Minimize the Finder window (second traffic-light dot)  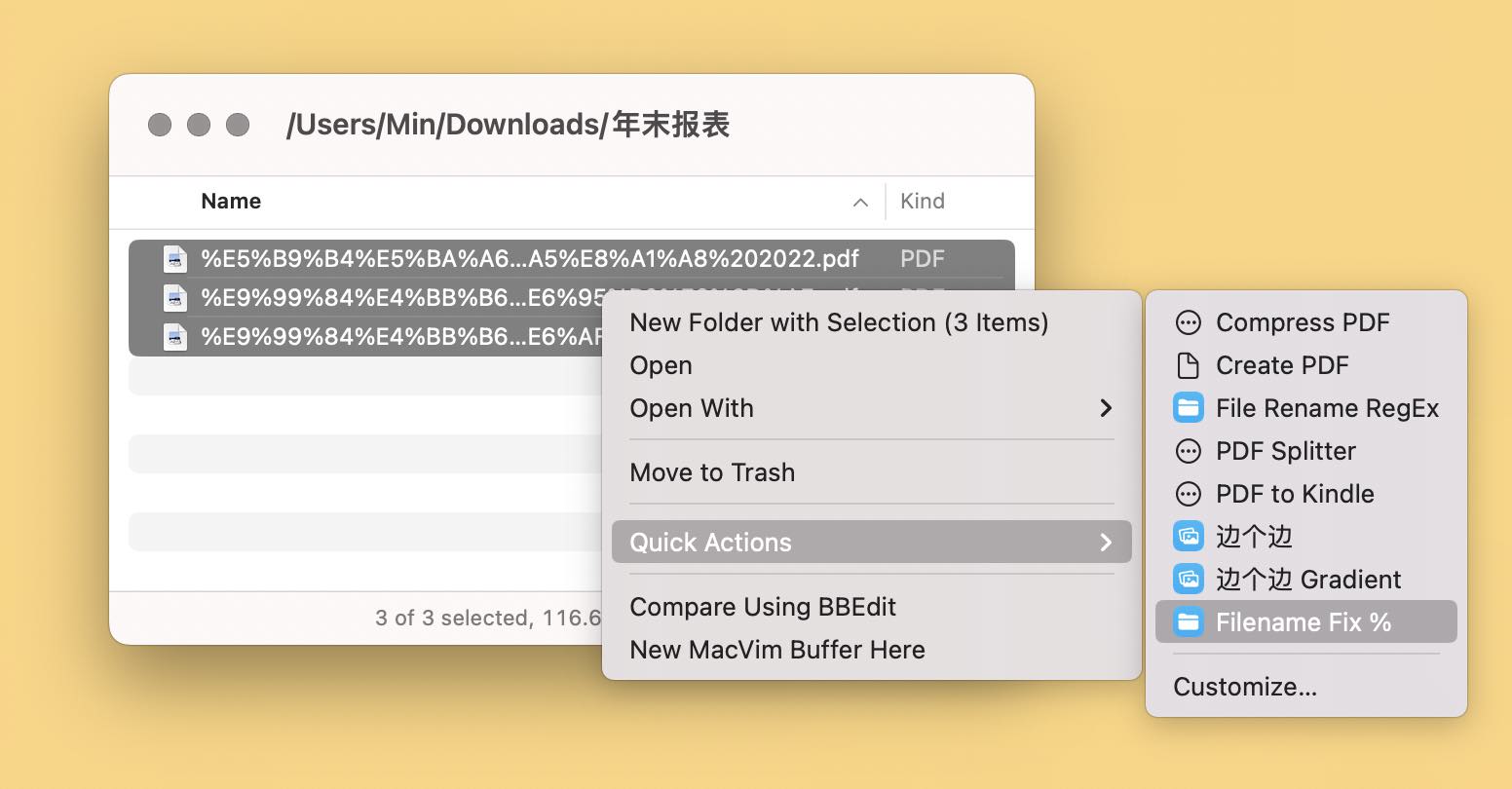click(x=199, y=125)
